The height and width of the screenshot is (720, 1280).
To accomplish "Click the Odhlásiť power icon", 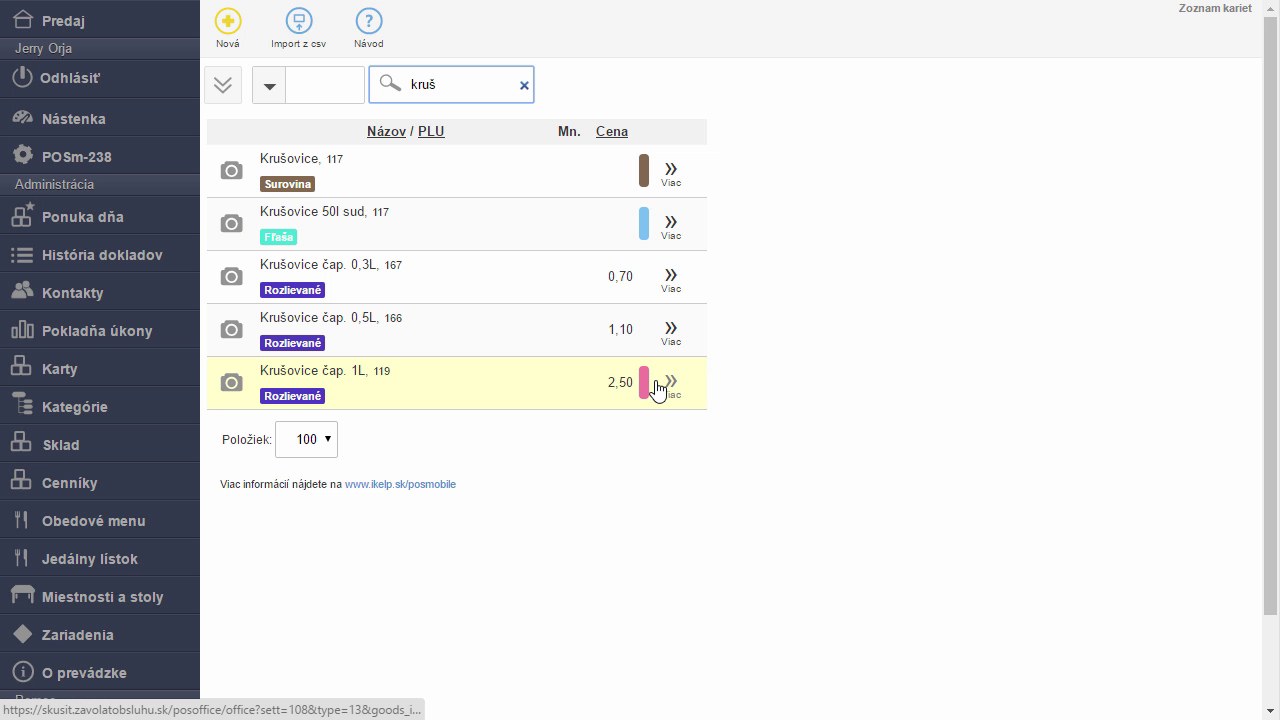I will [22, 77].
